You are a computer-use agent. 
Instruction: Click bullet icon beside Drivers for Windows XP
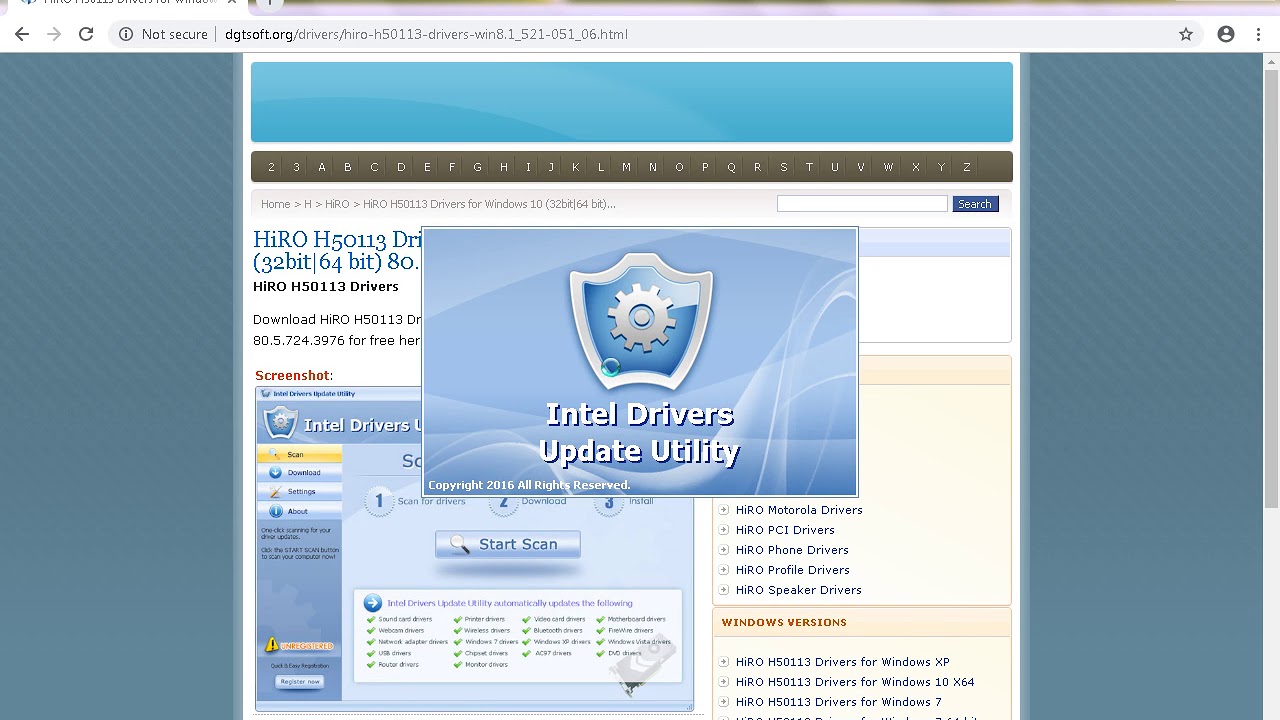[x=724, y=662]
